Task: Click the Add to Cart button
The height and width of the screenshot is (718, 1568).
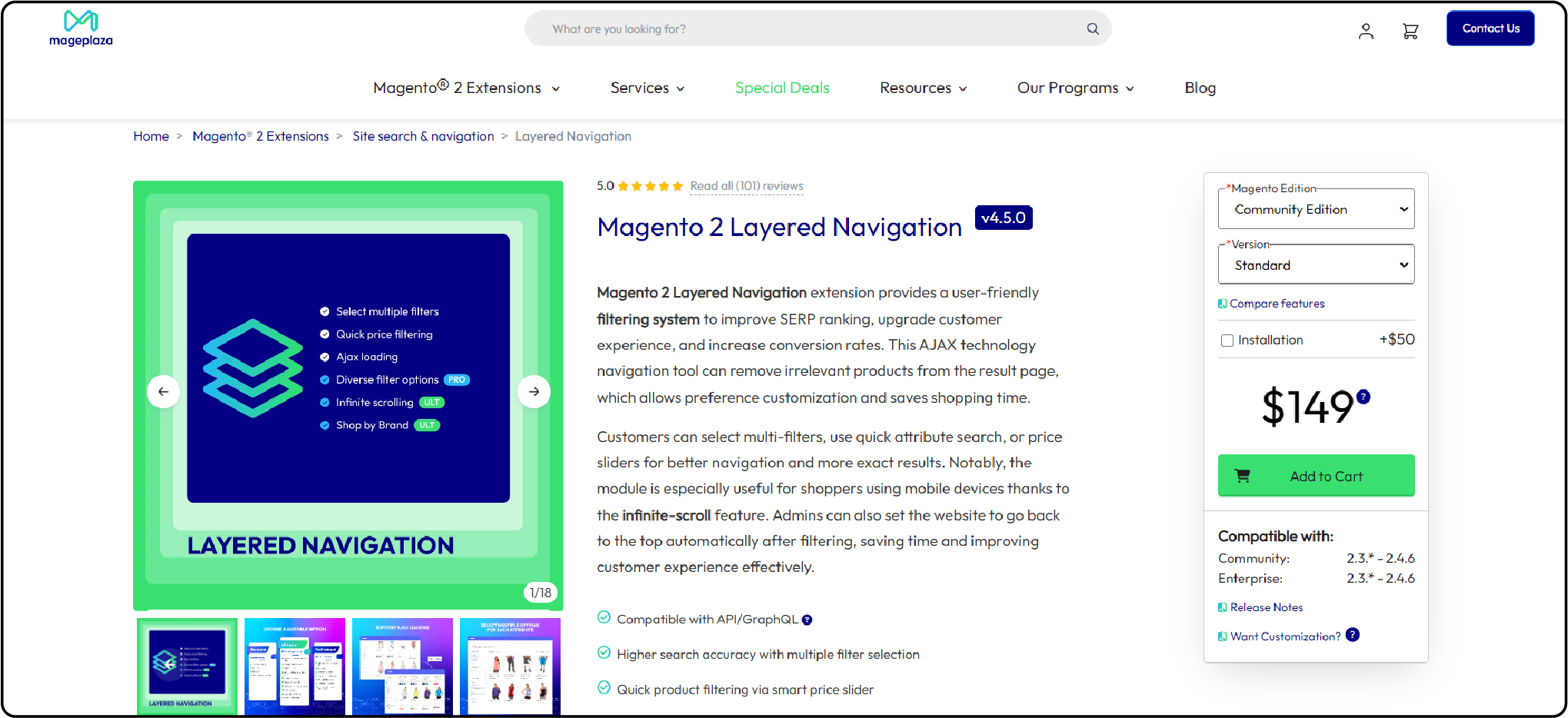Action: coord(1316,476)
